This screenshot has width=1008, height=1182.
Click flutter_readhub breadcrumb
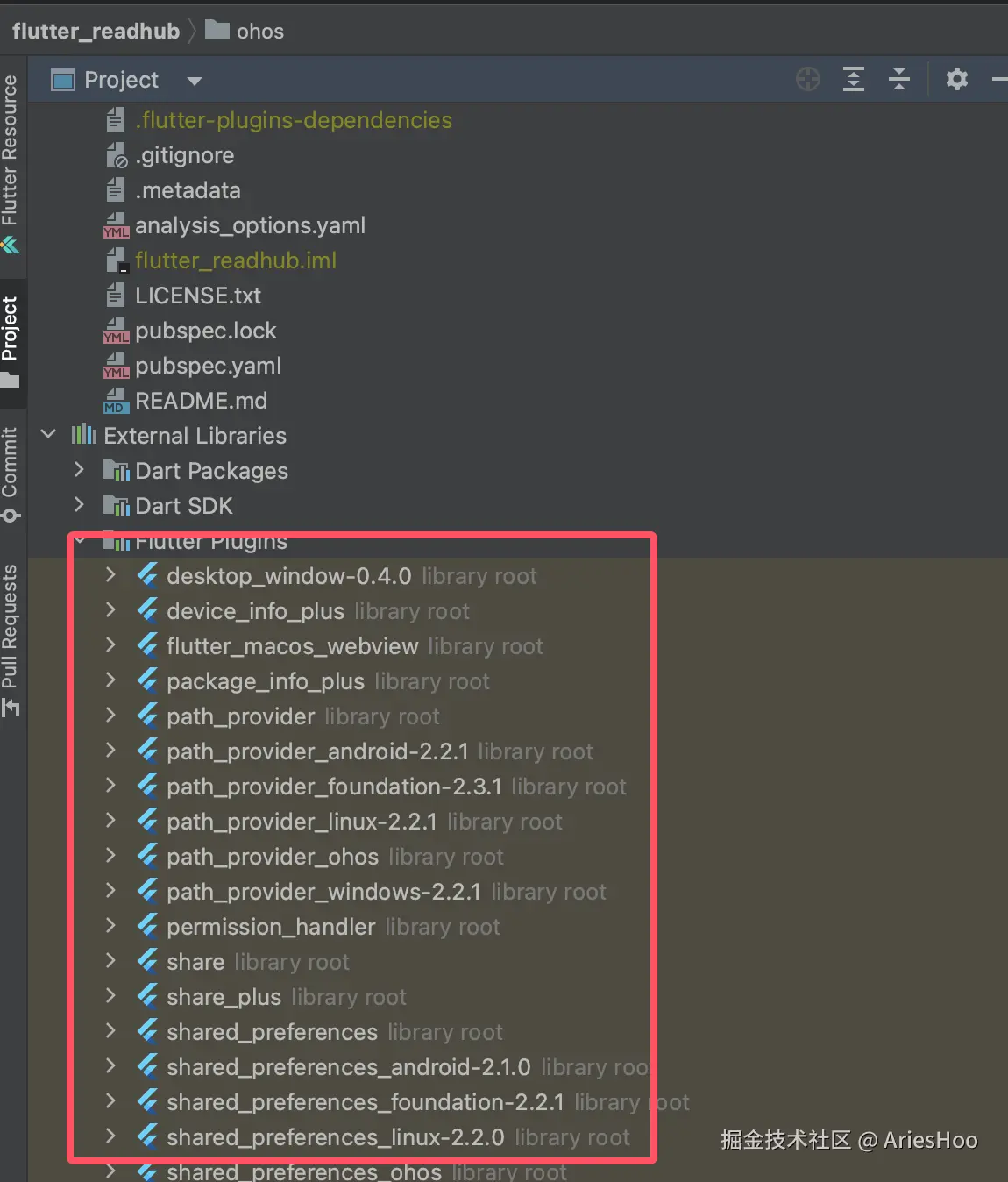click(96, 32)
